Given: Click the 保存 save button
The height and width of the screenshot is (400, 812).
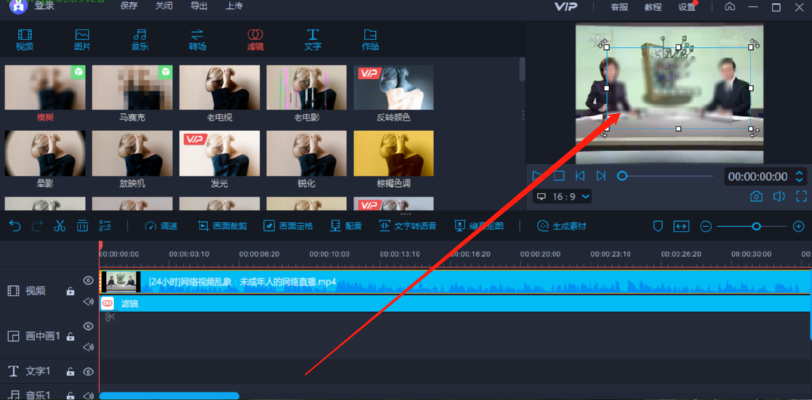Looking at the screenshot, I should (129, 6).
